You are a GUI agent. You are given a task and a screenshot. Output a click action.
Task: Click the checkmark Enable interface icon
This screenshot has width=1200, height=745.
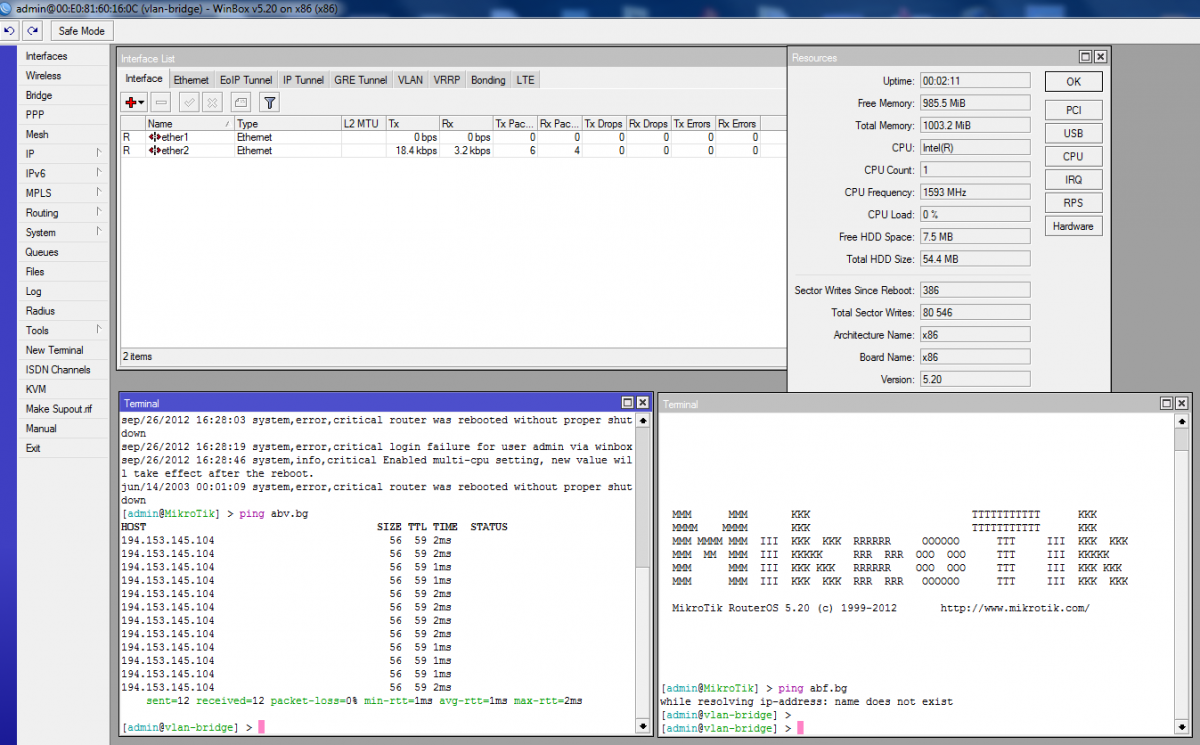coord(189,102)
